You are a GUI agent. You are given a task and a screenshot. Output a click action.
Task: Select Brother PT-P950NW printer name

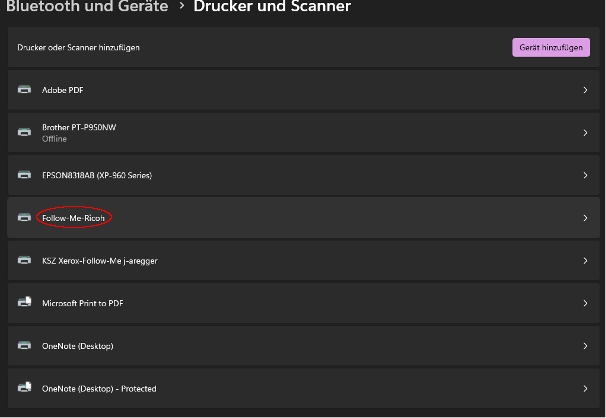[79, 127]
